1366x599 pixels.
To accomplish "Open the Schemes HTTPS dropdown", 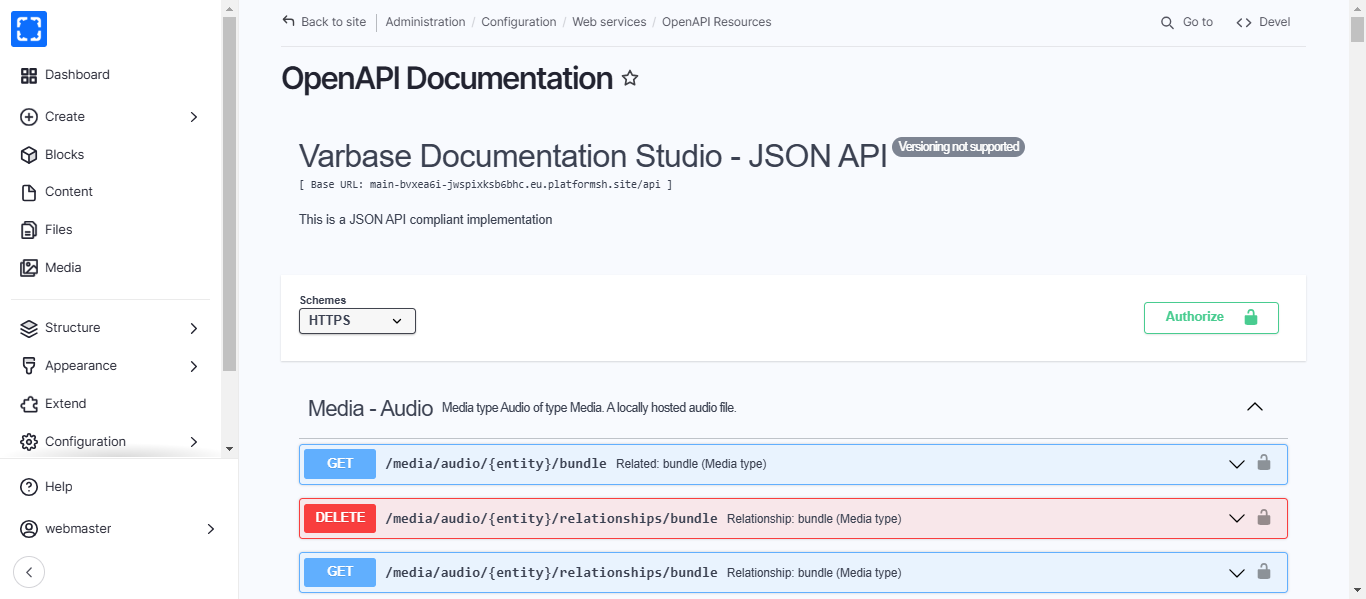I will click(357, 321).
